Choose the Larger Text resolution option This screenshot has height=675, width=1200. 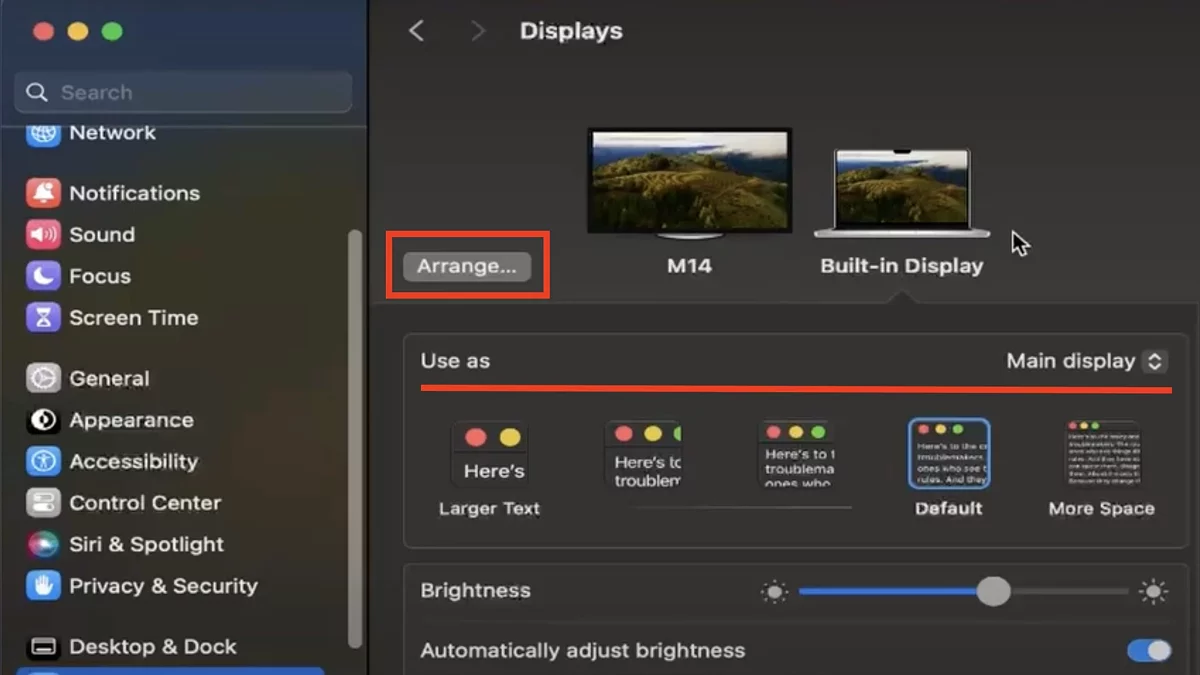point(489,470)
